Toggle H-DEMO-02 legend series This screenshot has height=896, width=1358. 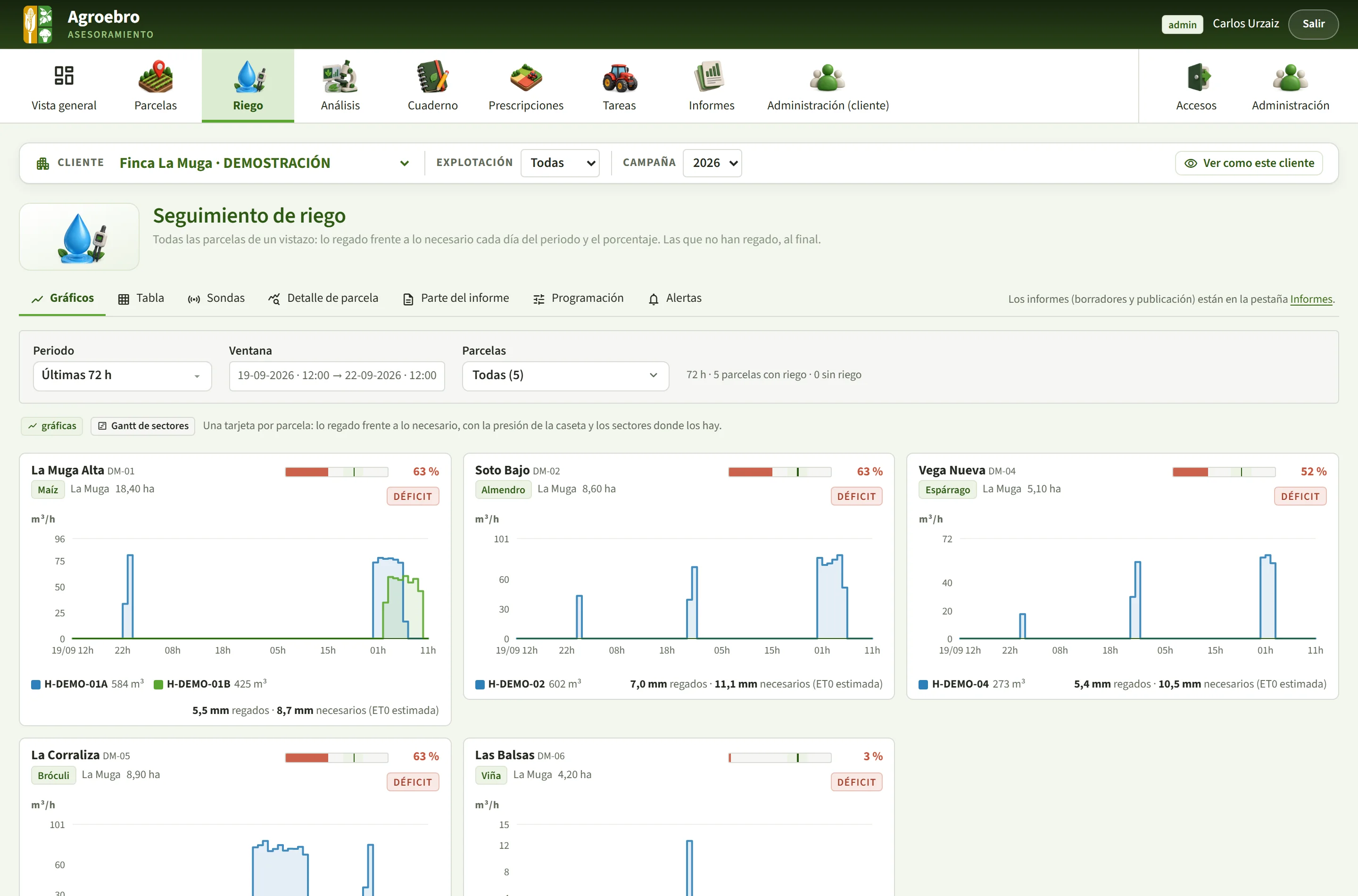click(x=528, y=684)
